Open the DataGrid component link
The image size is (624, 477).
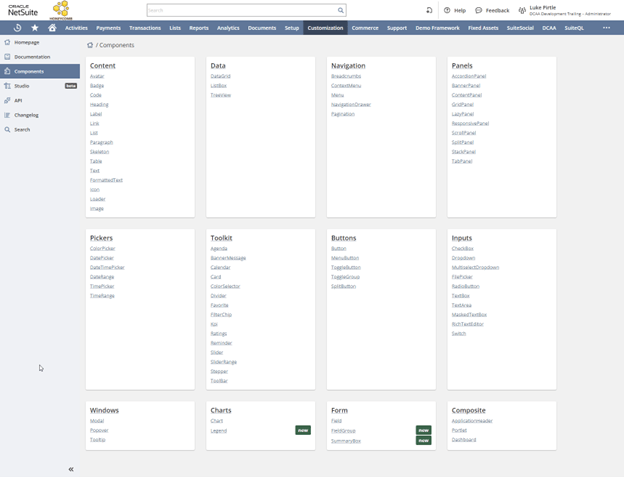point(220,76)
